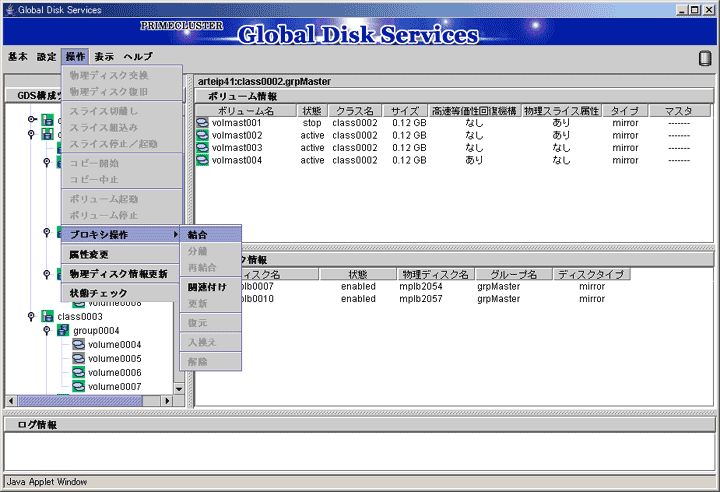720x492 pixels.
Task: Open the ヘルプ menu
Action: coord(138,57)
